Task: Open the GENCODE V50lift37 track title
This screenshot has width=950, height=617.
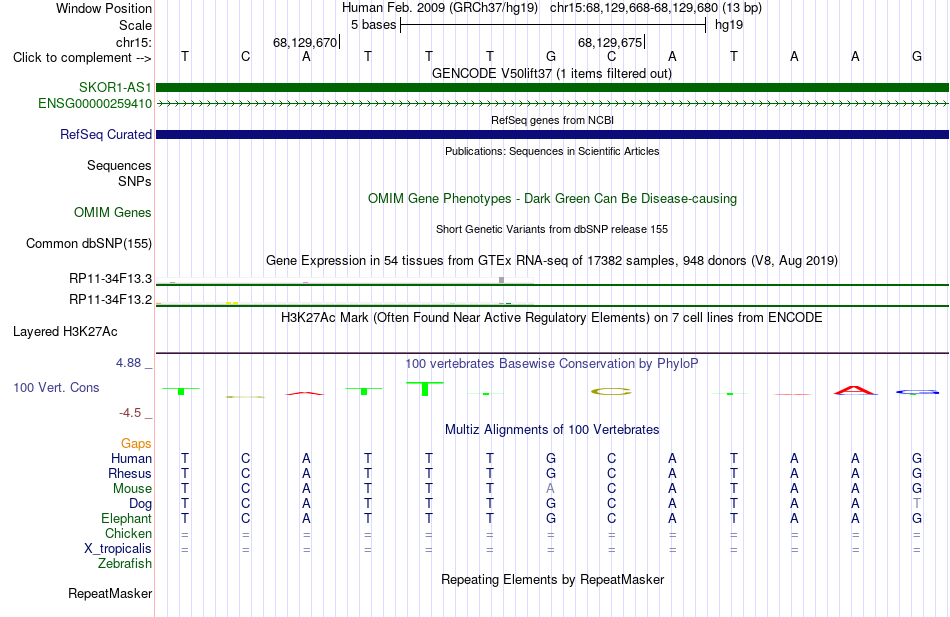Action: 552,73
